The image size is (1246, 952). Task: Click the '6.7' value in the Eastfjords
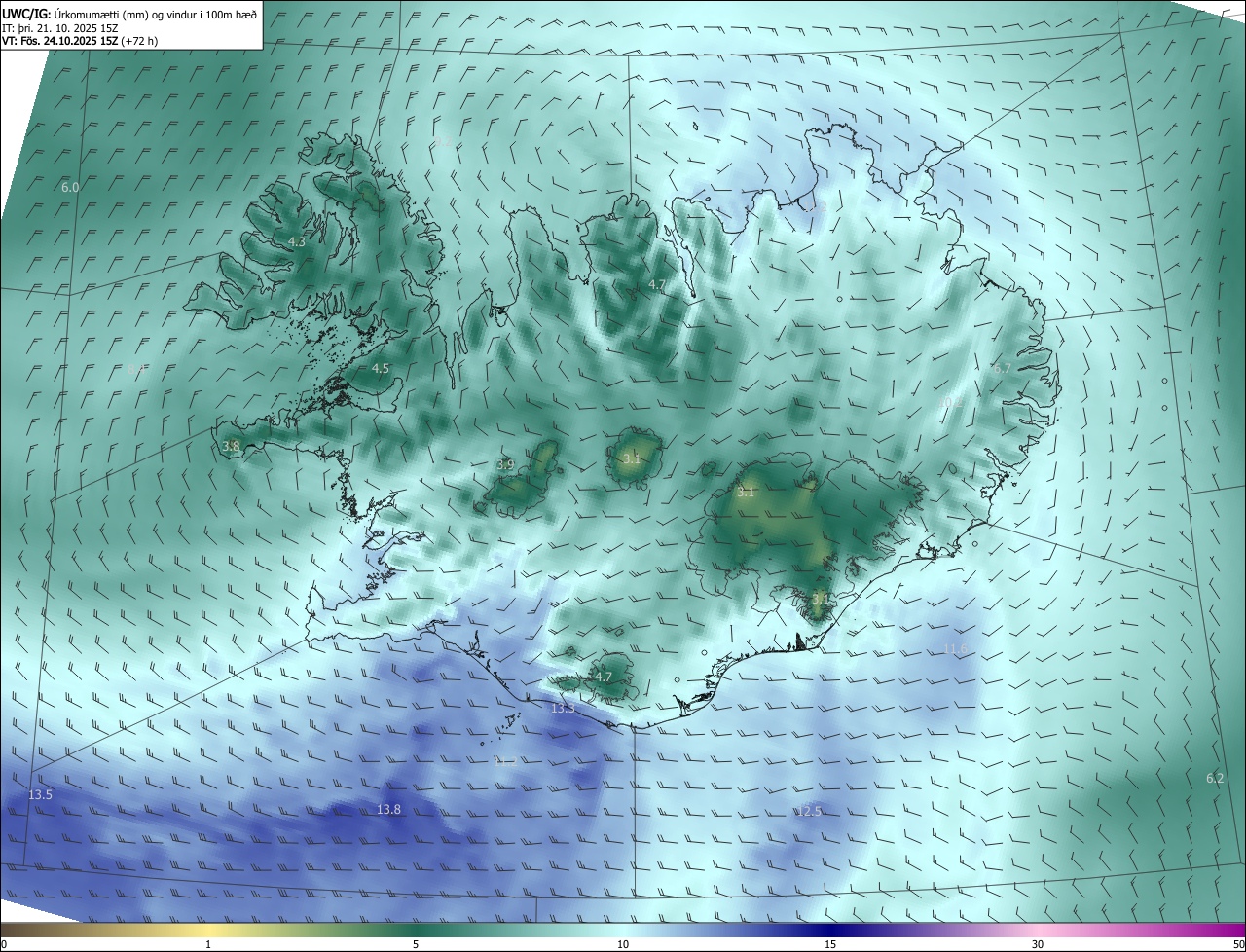[1003, 368]
